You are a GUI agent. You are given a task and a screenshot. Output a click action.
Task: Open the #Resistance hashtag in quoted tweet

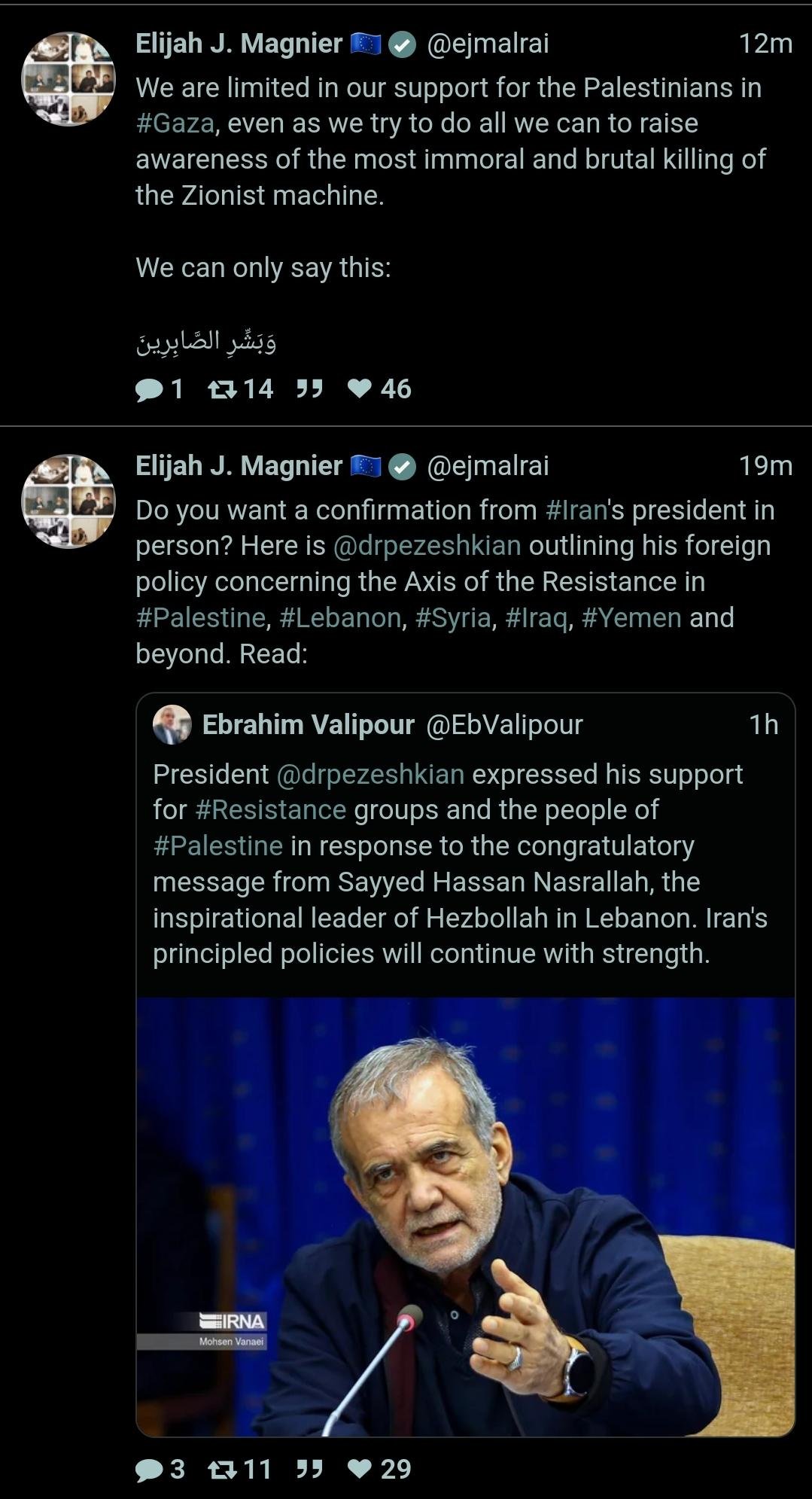pos(270,810)
